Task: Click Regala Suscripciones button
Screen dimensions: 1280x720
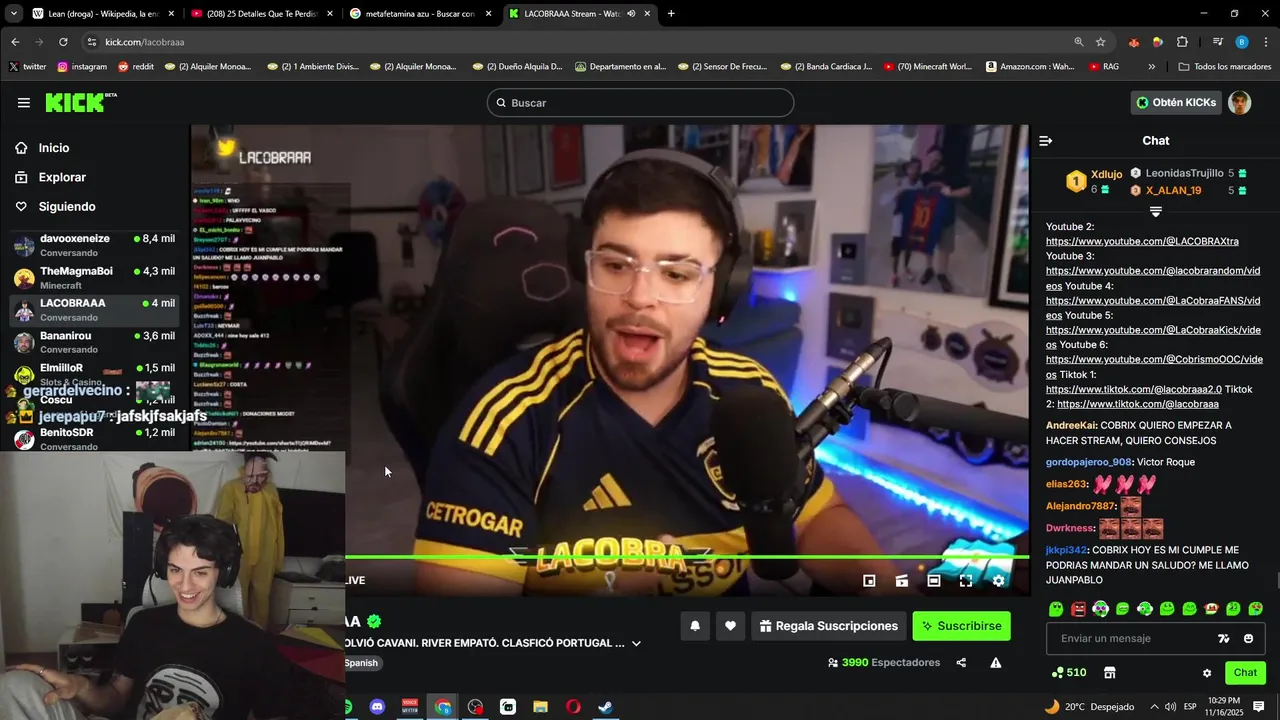Action: (829, 626)
